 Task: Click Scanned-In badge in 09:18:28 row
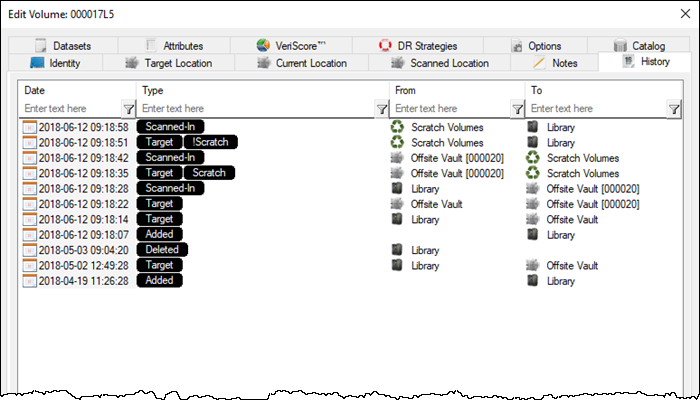[170, 188]
